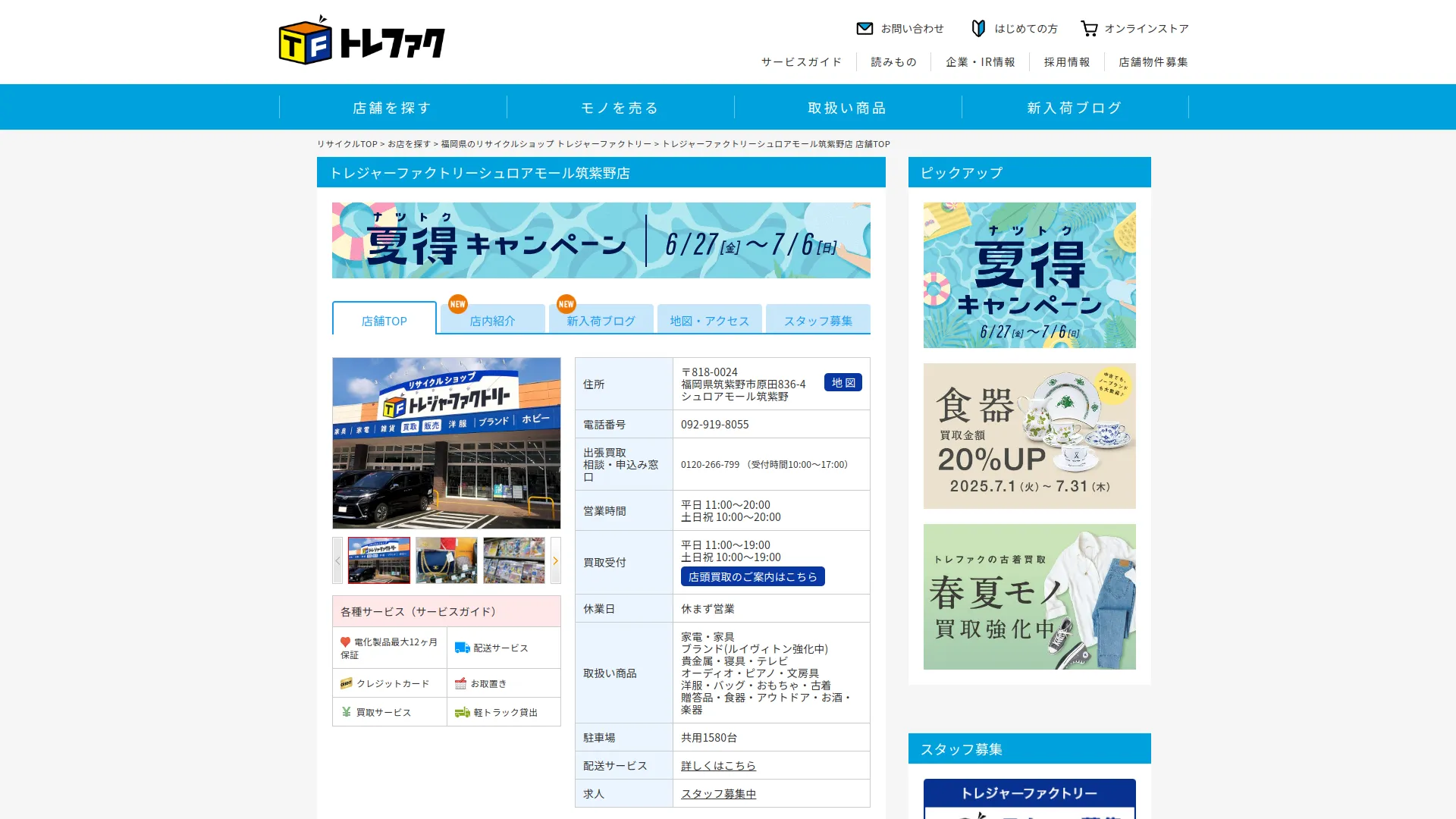Image resolution: width=1456 pixels, height=819 pixels.
Task: Open the sidebar 夏得キャンペーン pickup banner
Action: (x=1030, y=275)
